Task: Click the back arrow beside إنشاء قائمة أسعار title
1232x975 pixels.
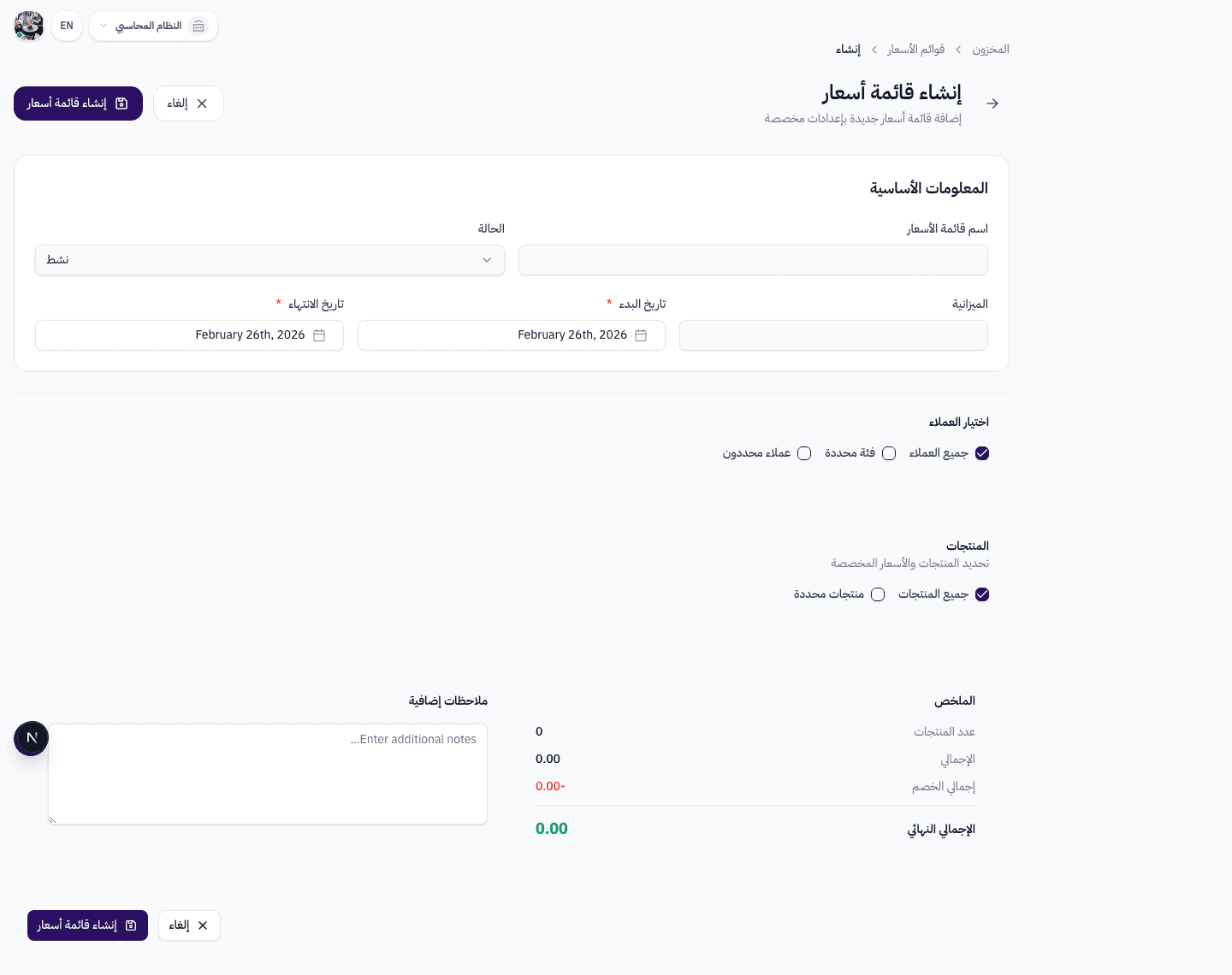Action: click(x=992, y=103)
